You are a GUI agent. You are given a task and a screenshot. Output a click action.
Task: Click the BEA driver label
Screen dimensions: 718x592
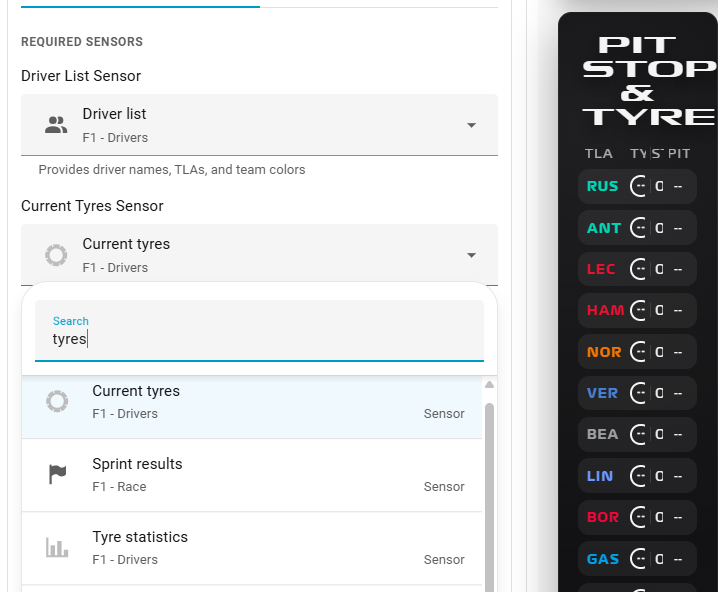click(602, 434)
